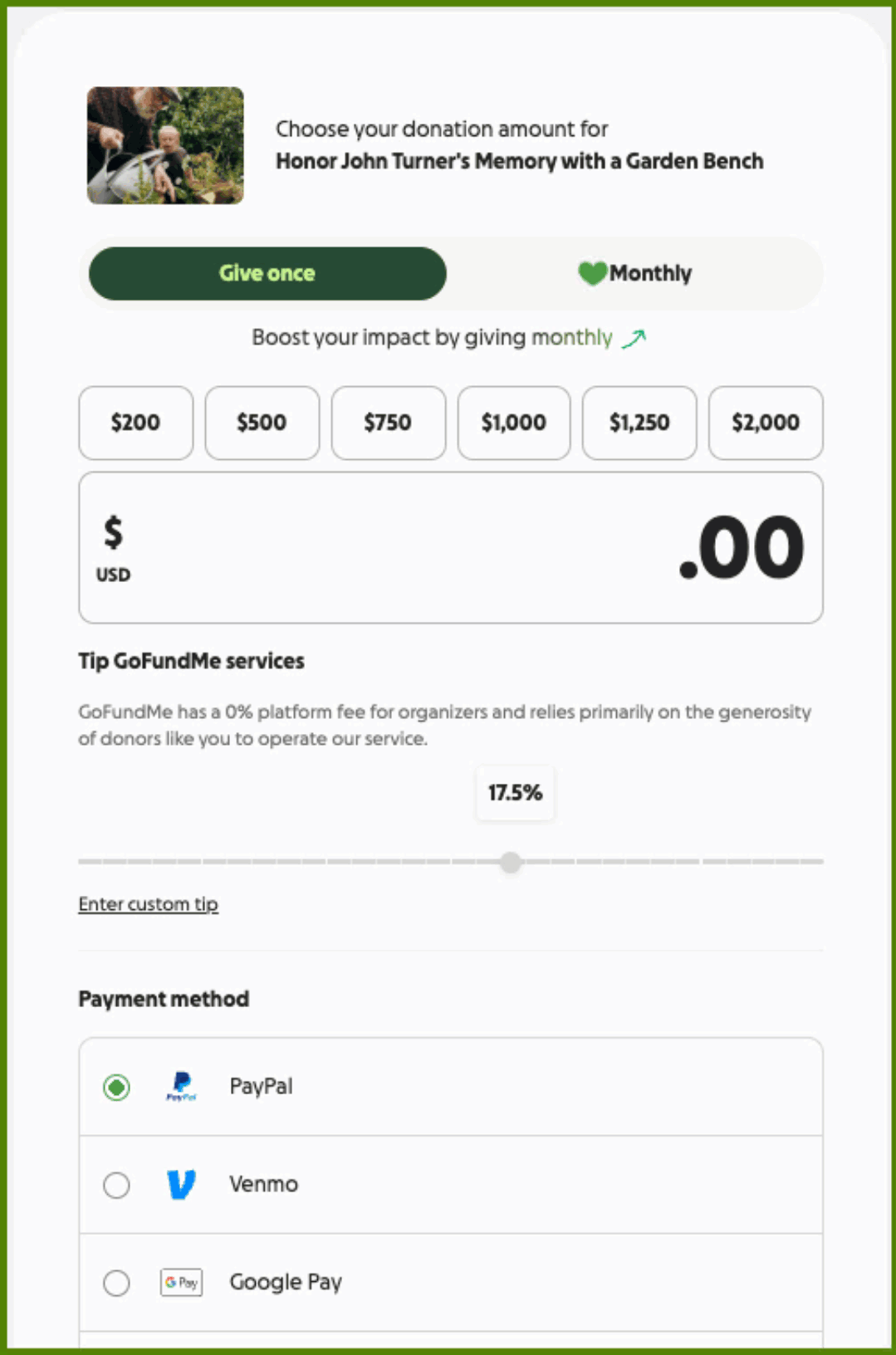Select the Venmo radio button
This screenshot has width=896, height=1355.
coord(116,1185)
